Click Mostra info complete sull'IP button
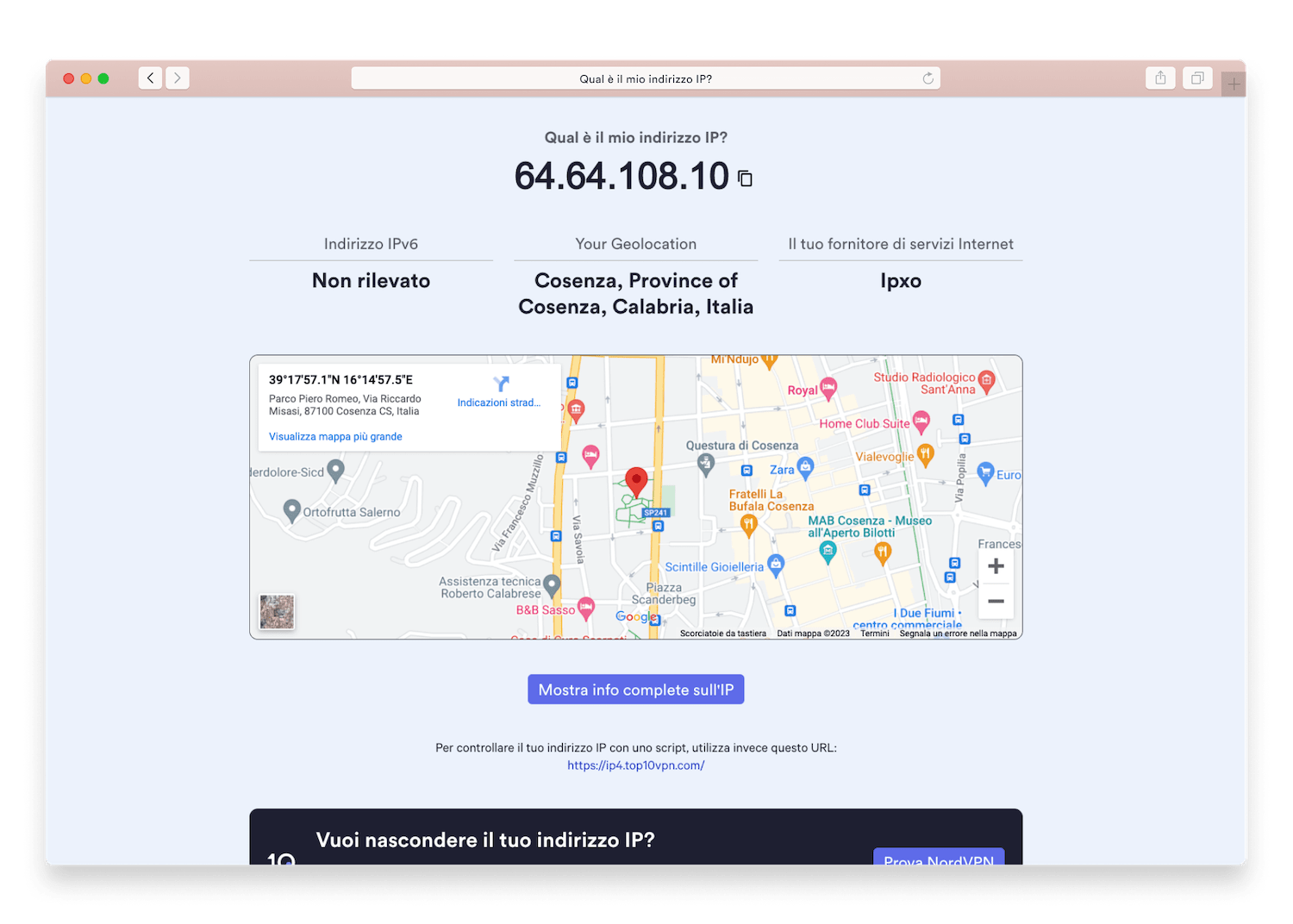Screen dimensions: 1293x924 point(636,690)
